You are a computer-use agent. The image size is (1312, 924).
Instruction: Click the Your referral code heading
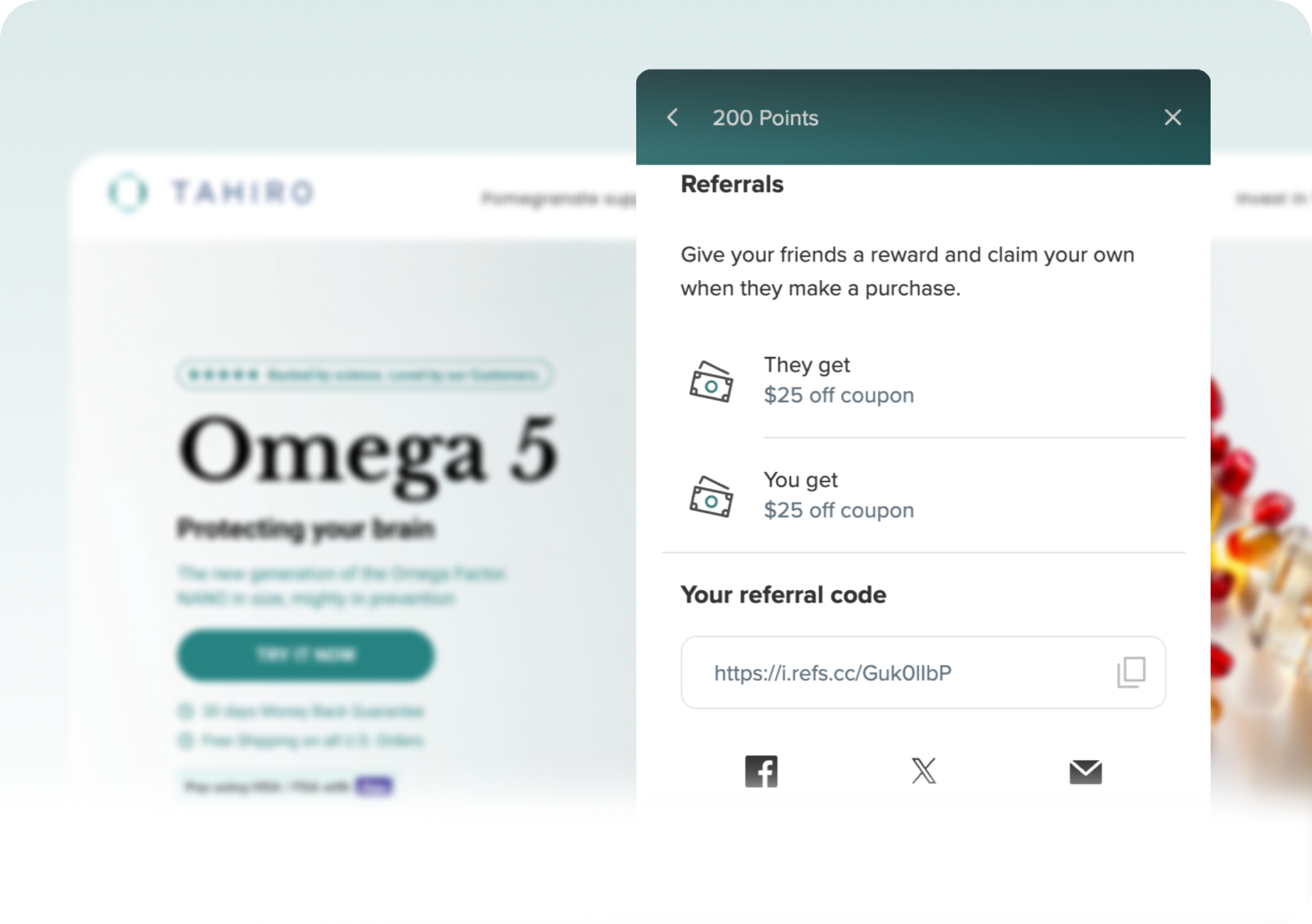click(x=783, y=595)
